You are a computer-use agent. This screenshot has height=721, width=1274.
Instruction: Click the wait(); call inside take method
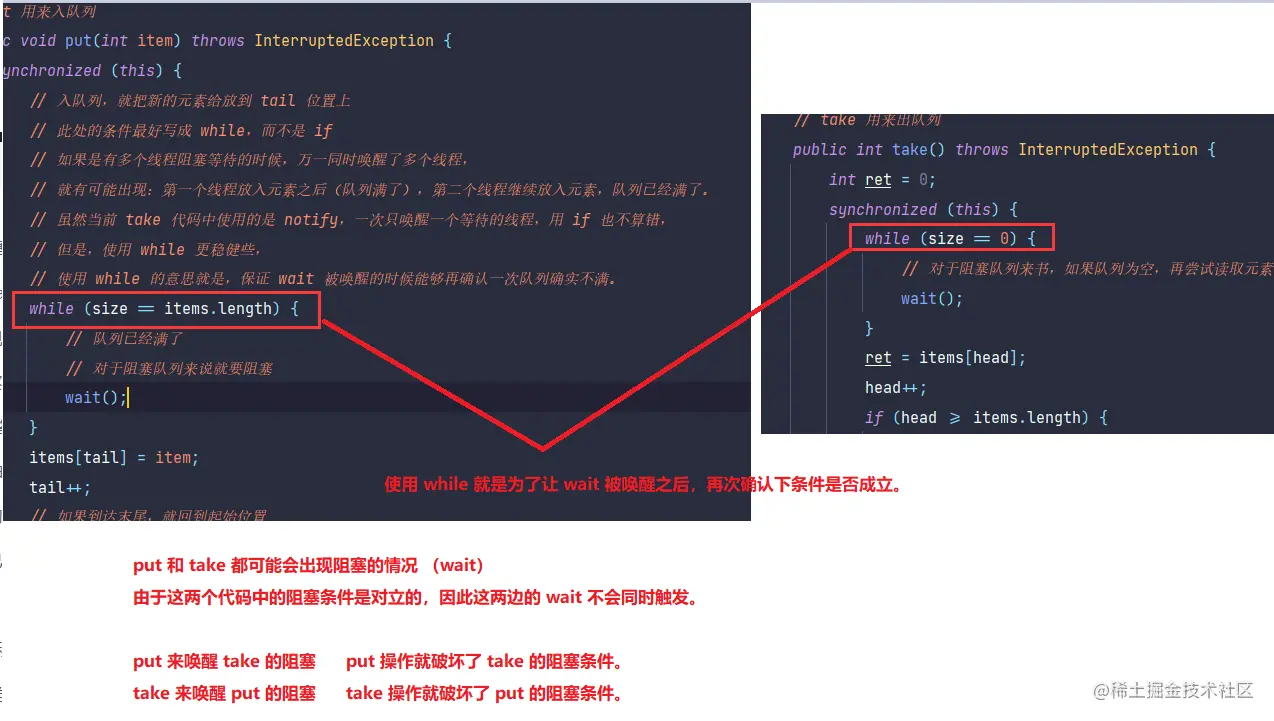pos(931,298)
